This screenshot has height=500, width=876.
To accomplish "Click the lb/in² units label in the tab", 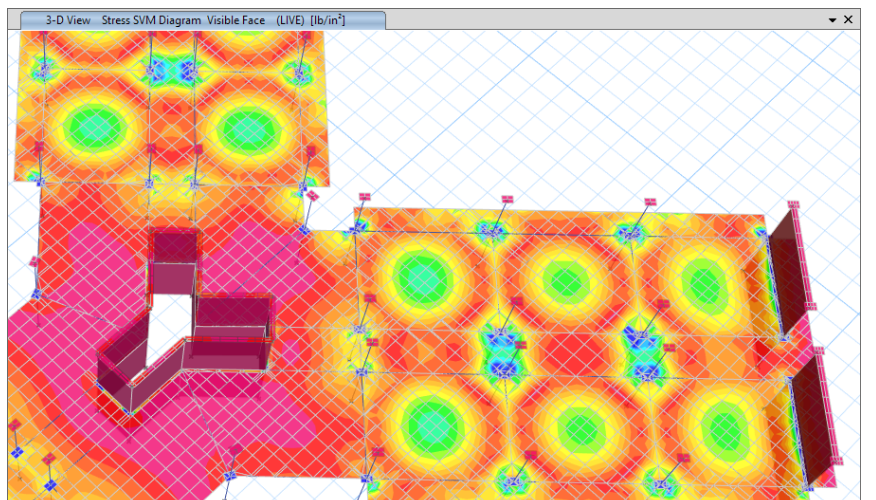I will 332,19.
